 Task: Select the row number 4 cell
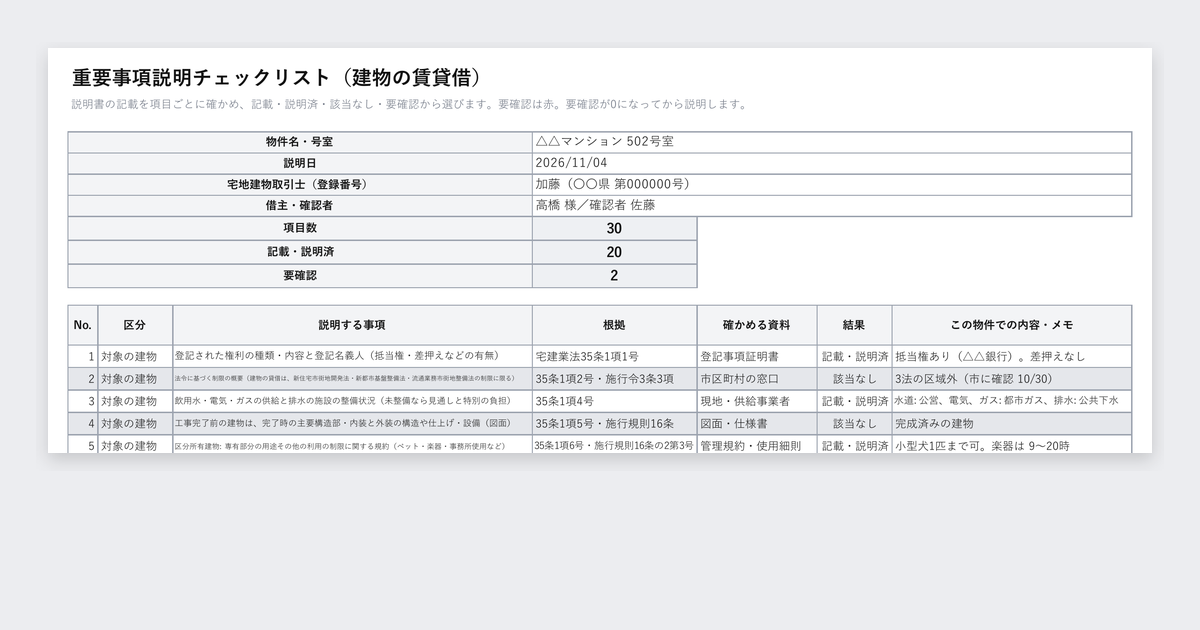(x=83, y=424)
